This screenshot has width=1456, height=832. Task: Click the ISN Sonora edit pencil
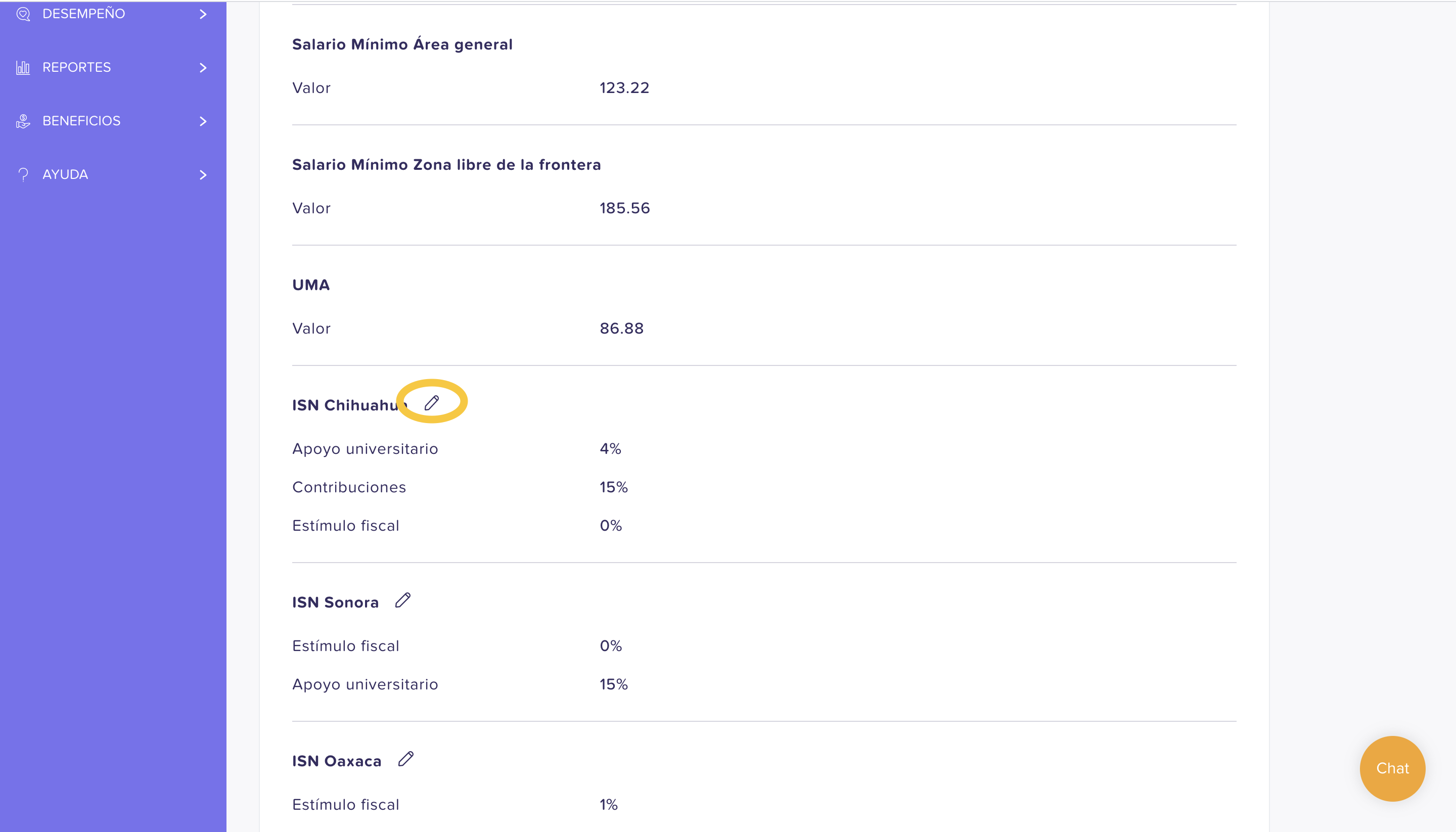point(403,600)
